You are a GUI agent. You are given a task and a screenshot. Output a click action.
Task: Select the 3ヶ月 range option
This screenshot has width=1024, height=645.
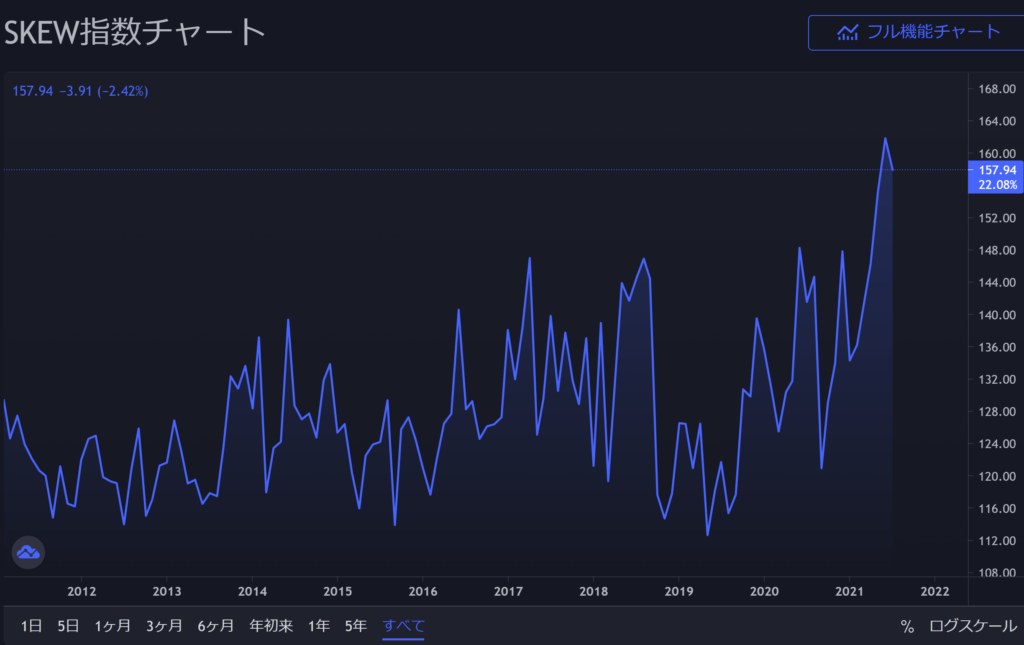(164, 626)
